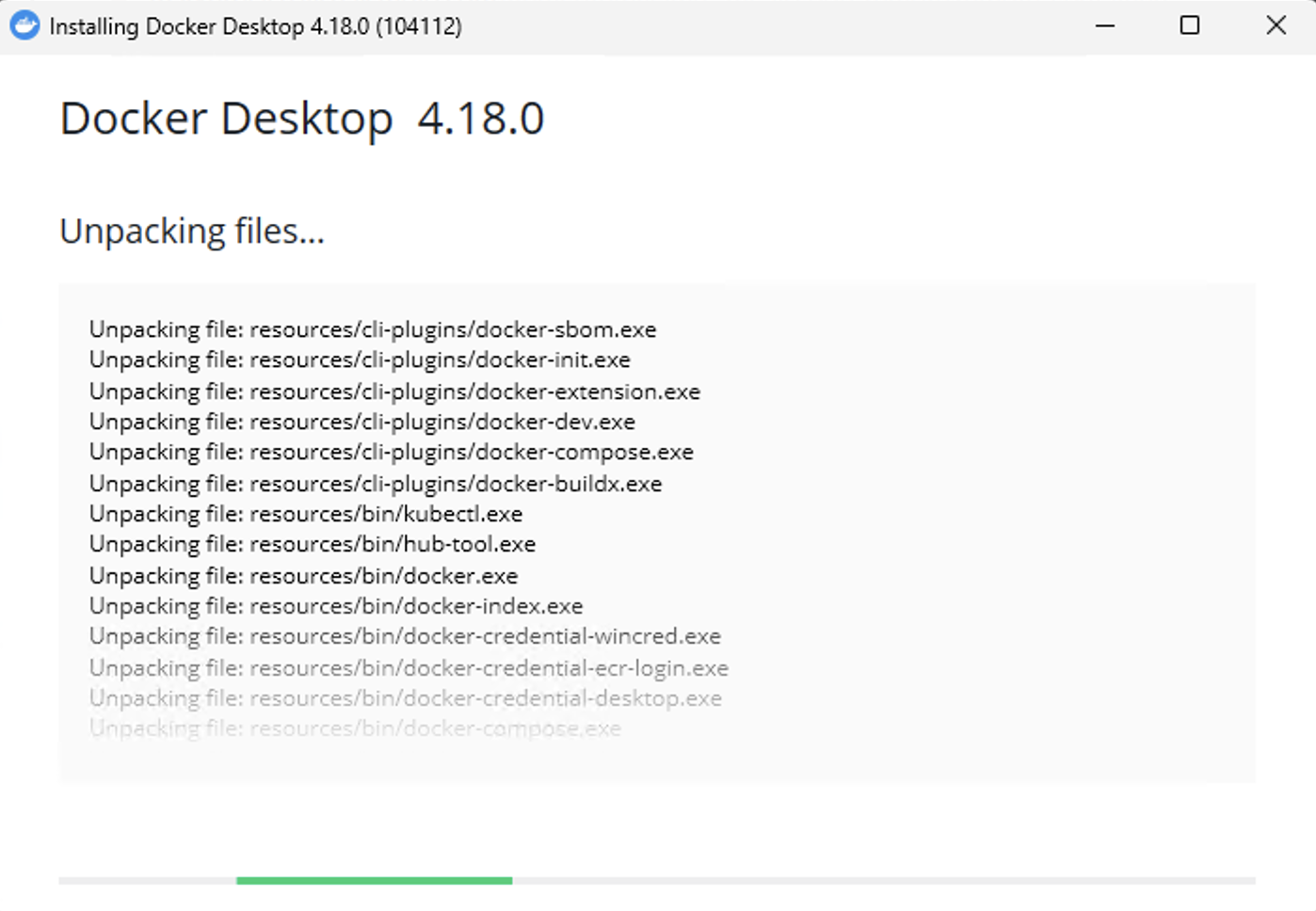Image resolution: width=1316 pixels, height=911 pixels.
Task: Select the docker-dev.exe log line
Action: click(362, 421)
